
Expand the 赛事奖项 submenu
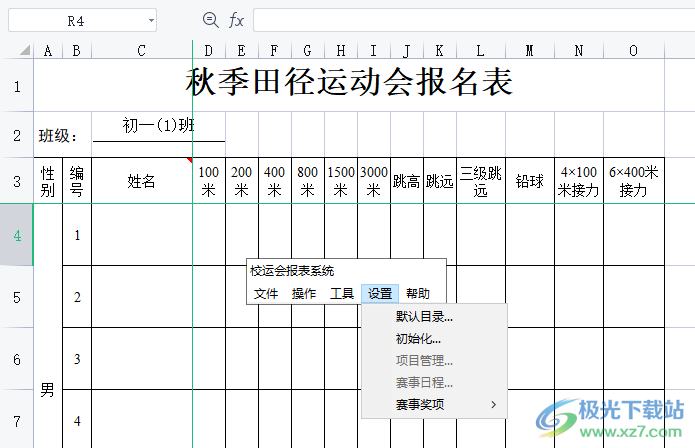(434, 404)
